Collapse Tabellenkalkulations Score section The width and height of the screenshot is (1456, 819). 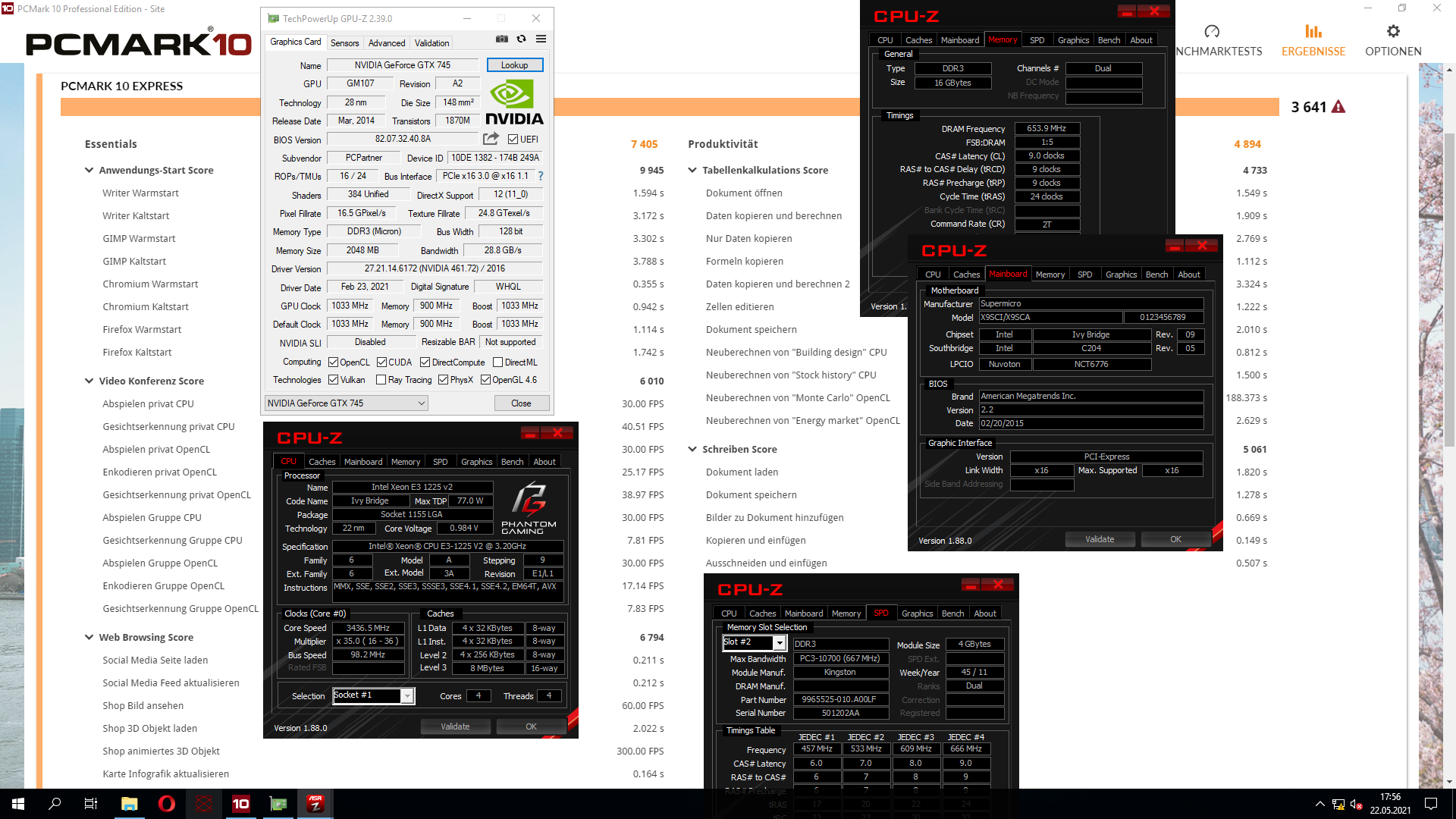(692, 171)
